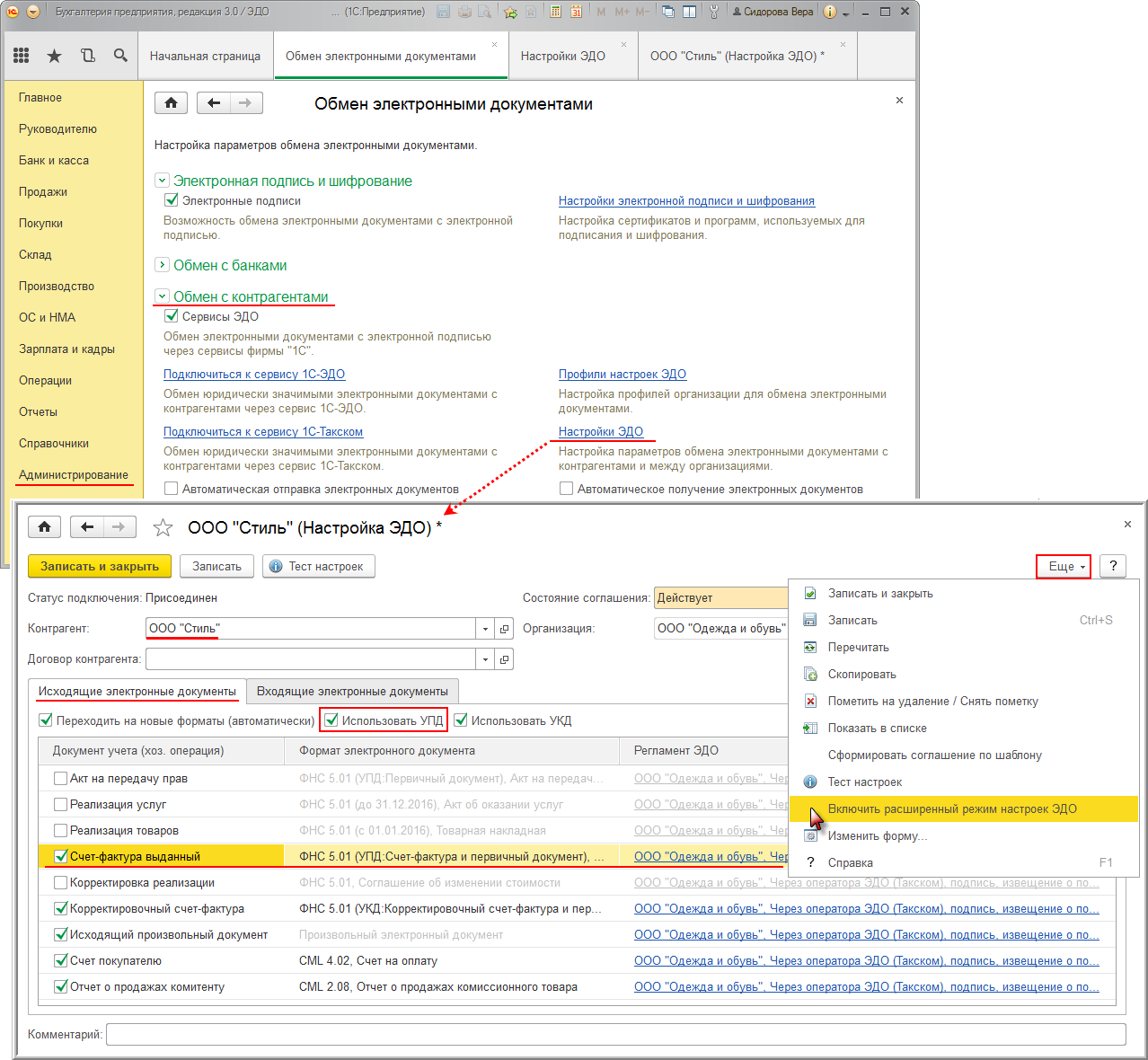Check Акт на передачу прав row checkbox
This screenshot has height=1060, width=1148.
tap(60, 779)
